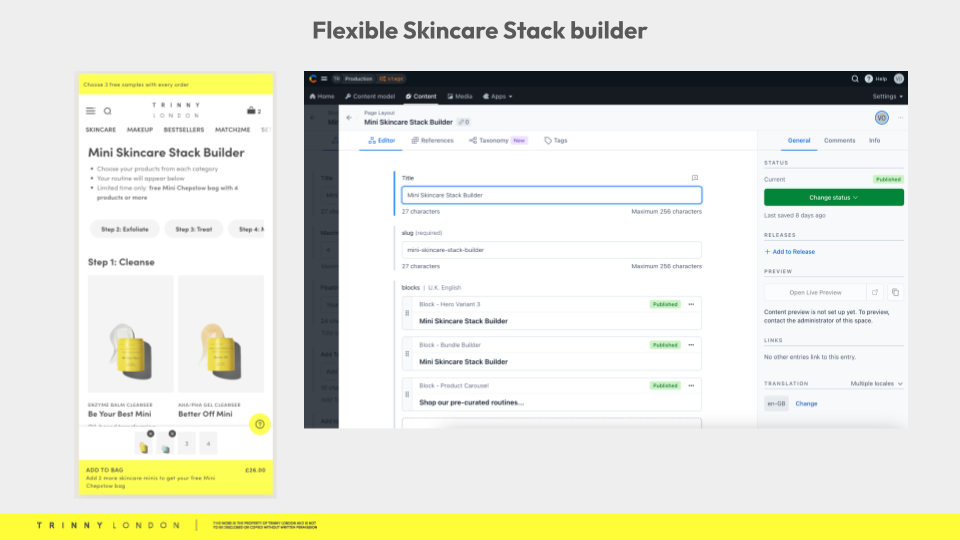Click the VD collaborator avatar in entry header
Viewport: 960px width, 540px height.
pos(882,118)
